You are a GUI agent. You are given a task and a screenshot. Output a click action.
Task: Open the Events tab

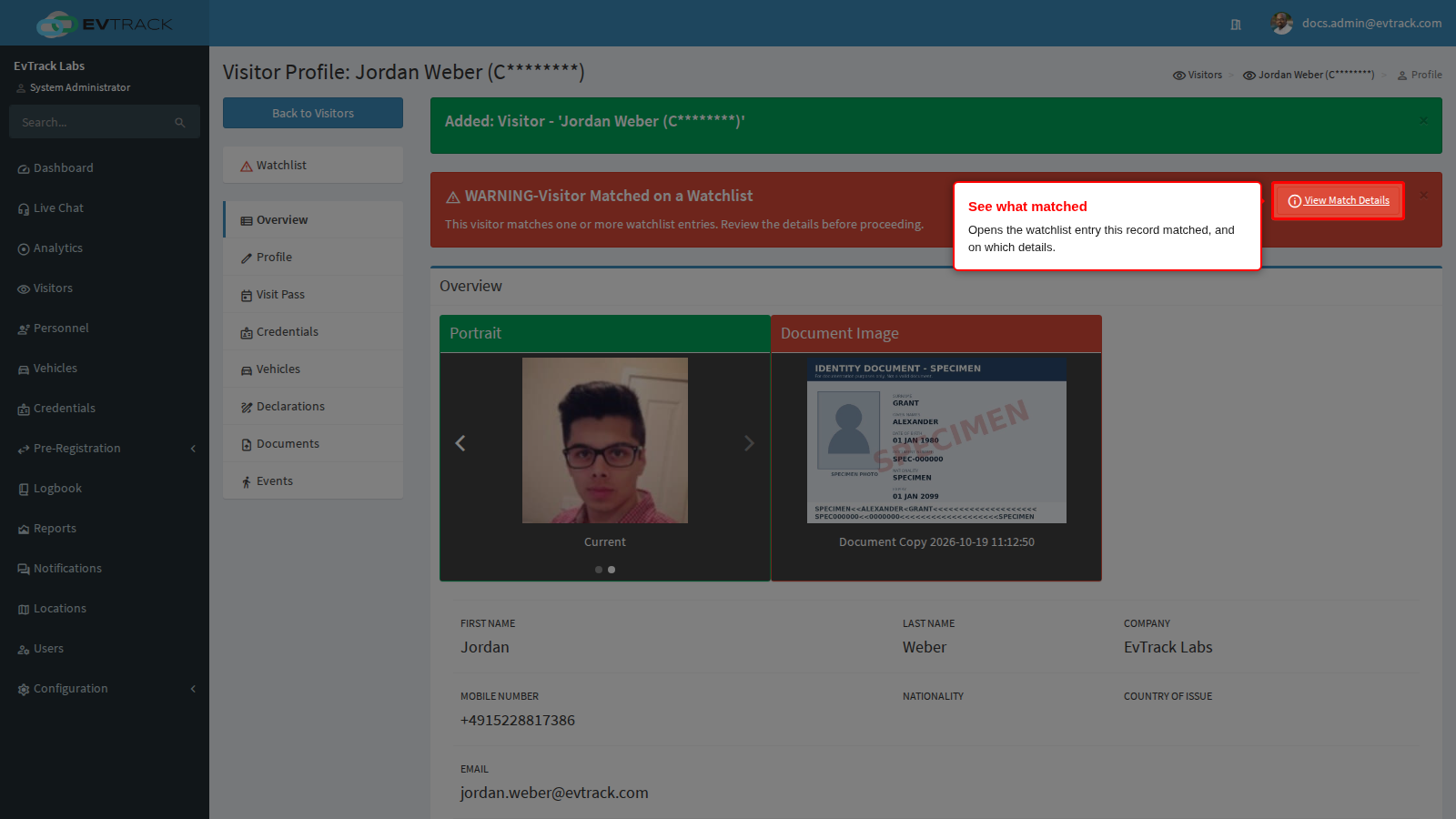coord(313,481)
